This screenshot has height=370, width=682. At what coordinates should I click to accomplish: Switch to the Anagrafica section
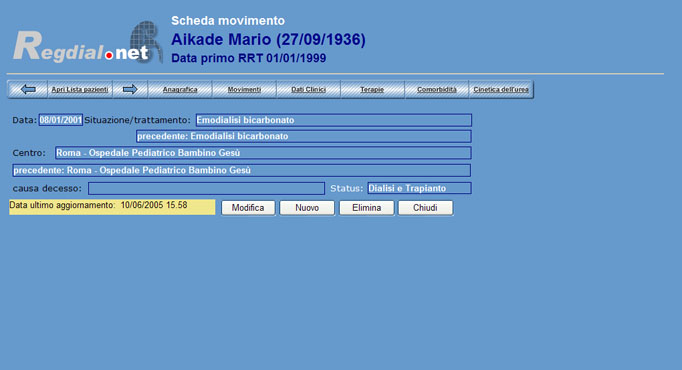coord(180,89)
